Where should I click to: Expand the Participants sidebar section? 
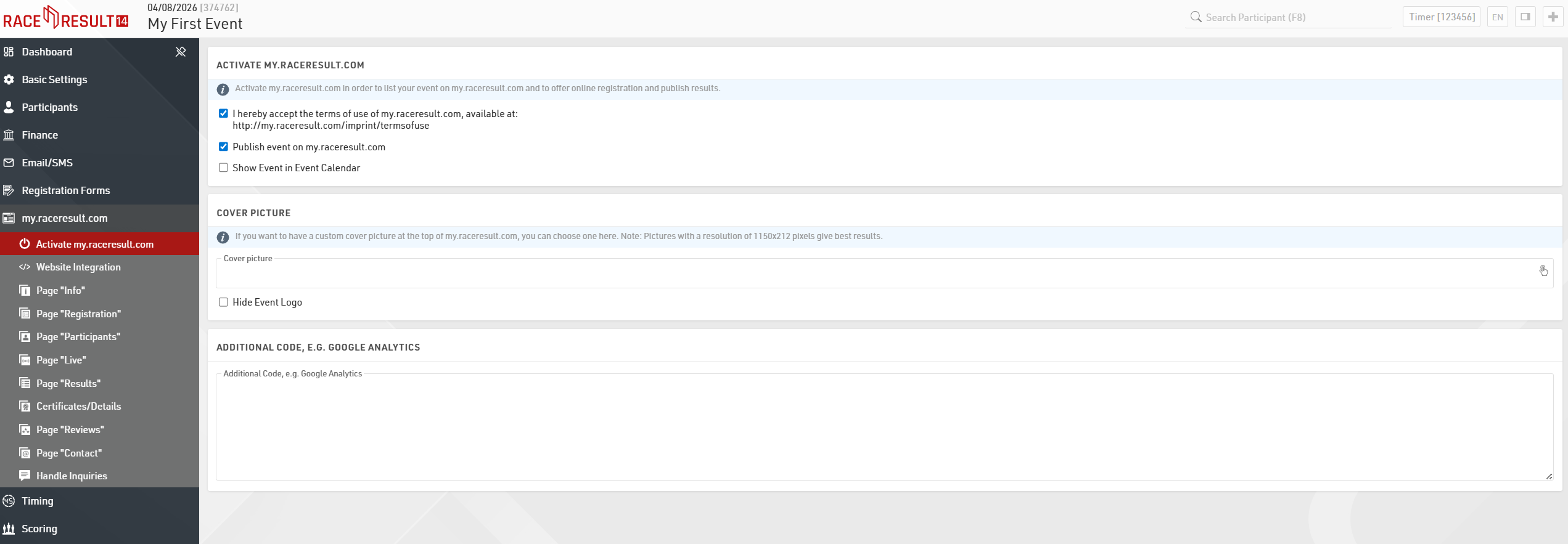click(49, 107)
